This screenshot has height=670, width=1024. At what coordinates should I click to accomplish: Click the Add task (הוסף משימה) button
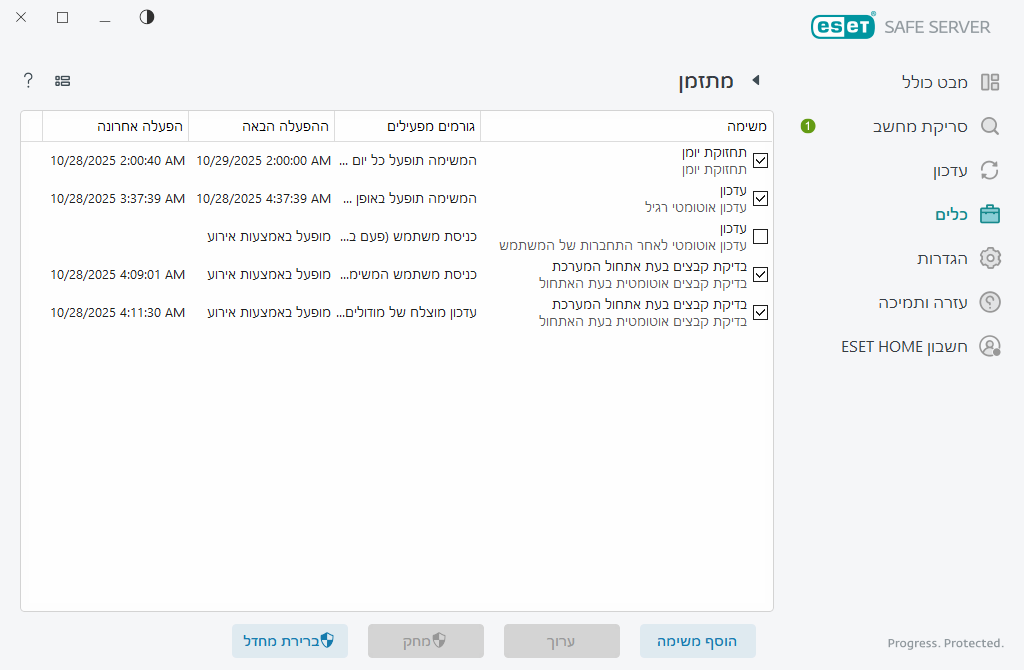tap(697, 641)
